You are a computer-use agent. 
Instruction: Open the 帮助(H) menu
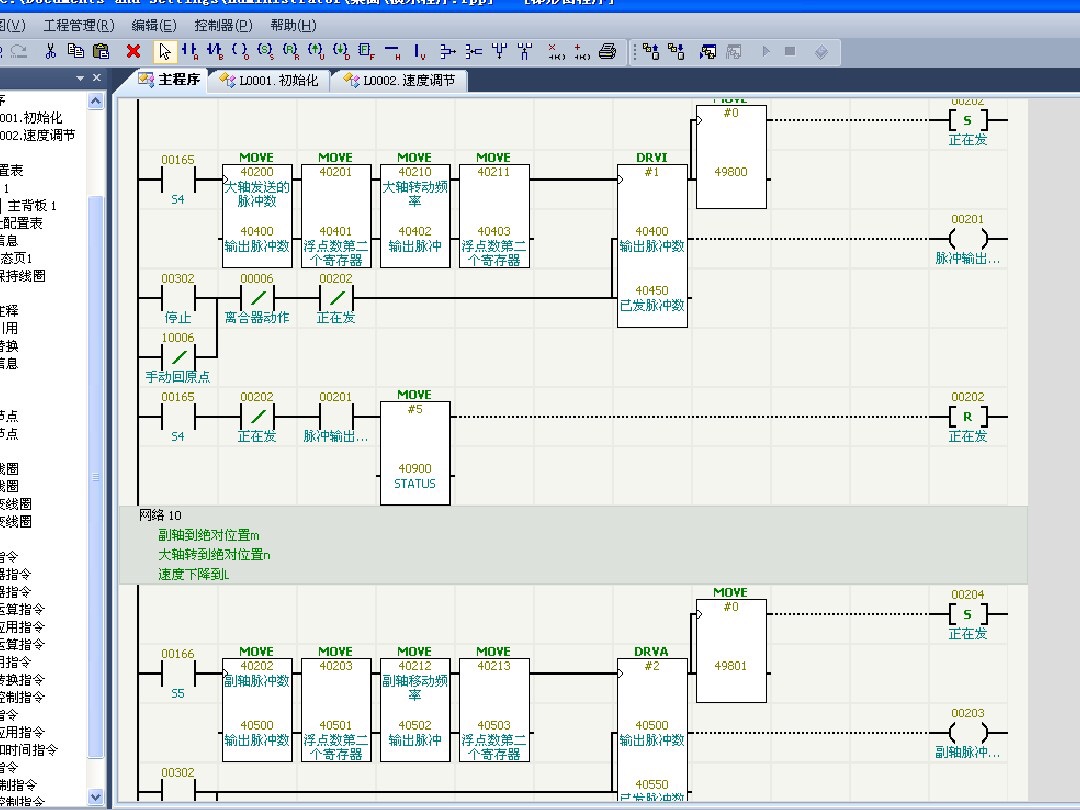[x=293, y=25]
